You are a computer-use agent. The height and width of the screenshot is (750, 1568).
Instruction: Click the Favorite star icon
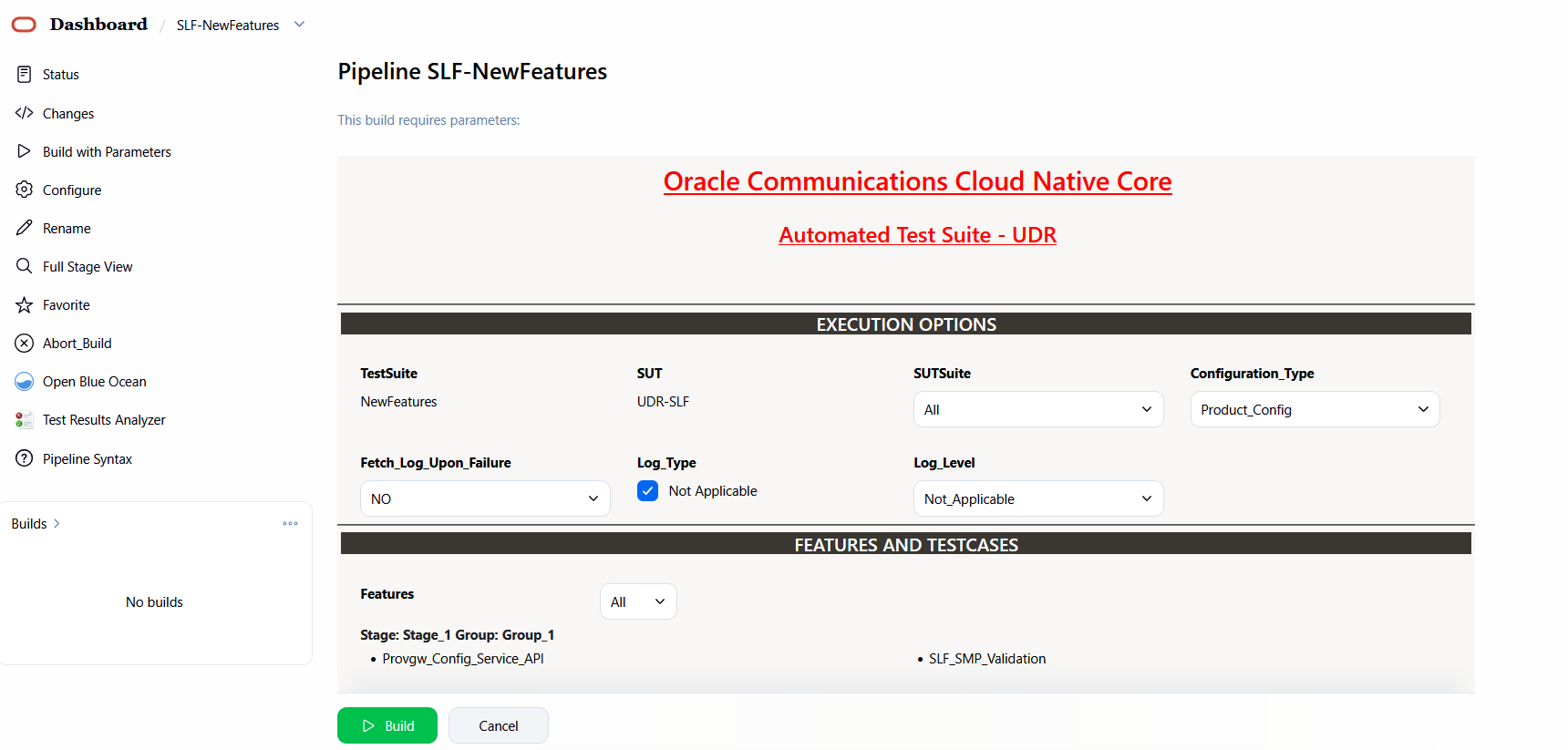[25, 304]
